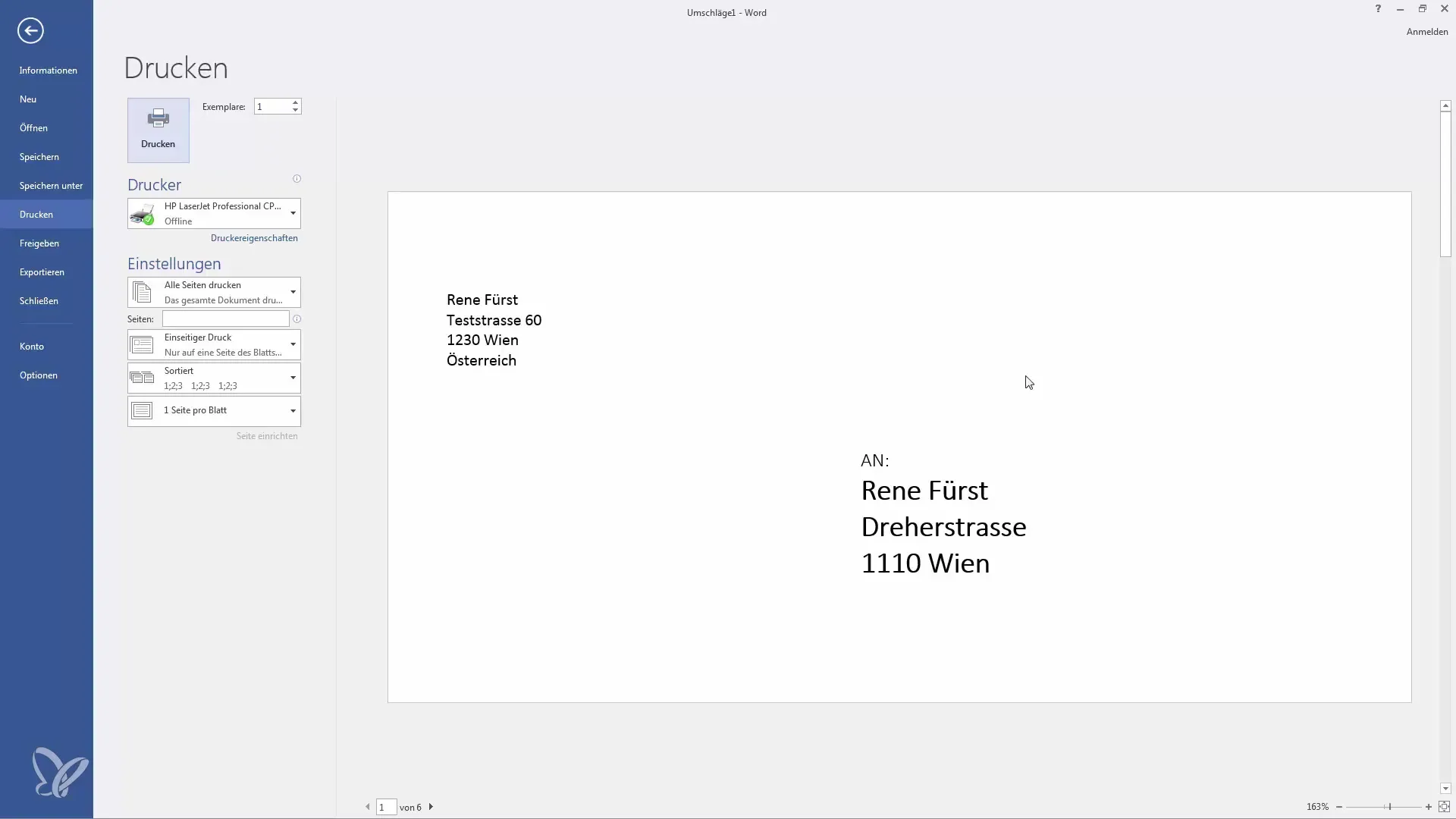This screenshot has height=819, width=1456.
Task: Expand the Drucker dropdown selector
Action: (x=291, y=213)
